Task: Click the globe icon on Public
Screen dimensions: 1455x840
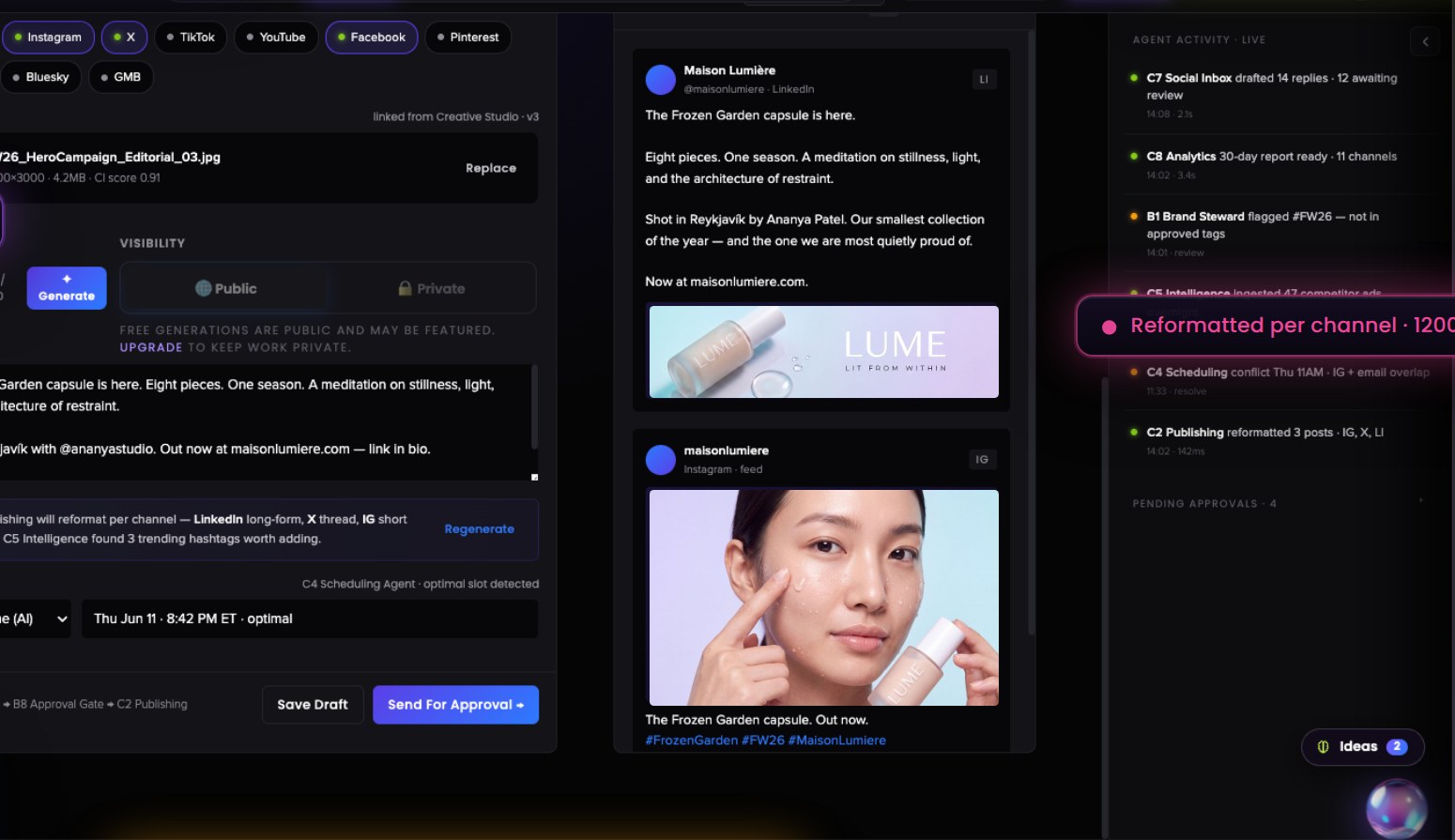Action: pos(203,288)
